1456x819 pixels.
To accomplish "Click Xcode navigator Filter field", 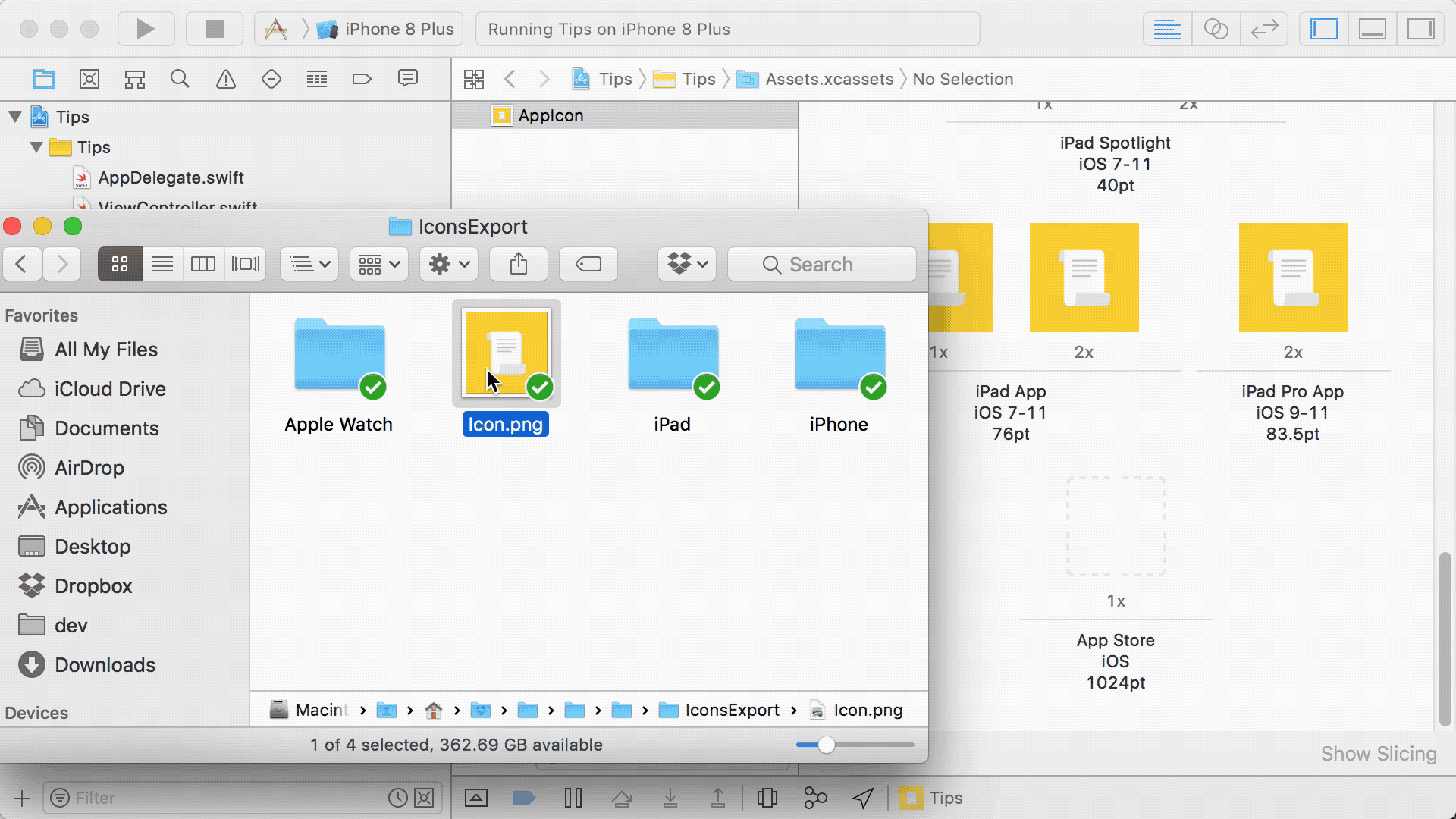I will click(x=241, y=798).
